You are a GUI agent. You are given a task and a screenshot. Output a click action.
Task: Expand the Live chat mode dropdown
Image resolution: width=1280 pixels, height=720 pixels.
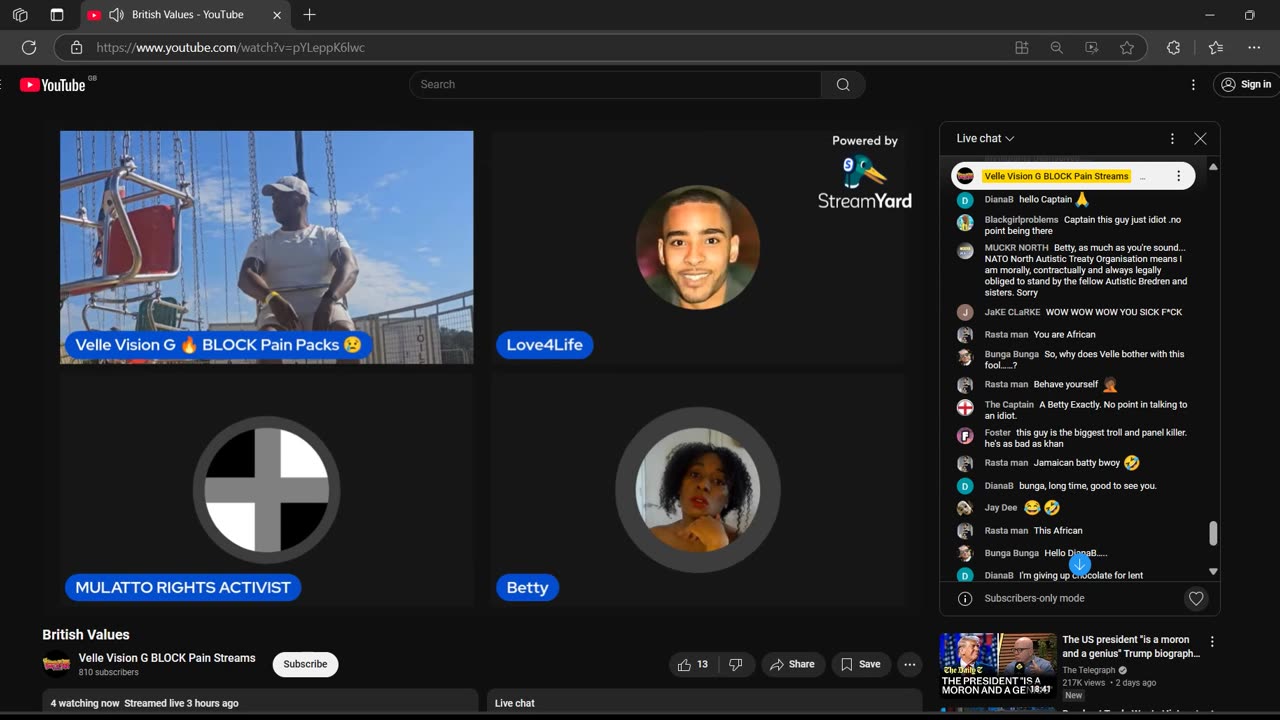pyautogui.click(x=985, y=139)
